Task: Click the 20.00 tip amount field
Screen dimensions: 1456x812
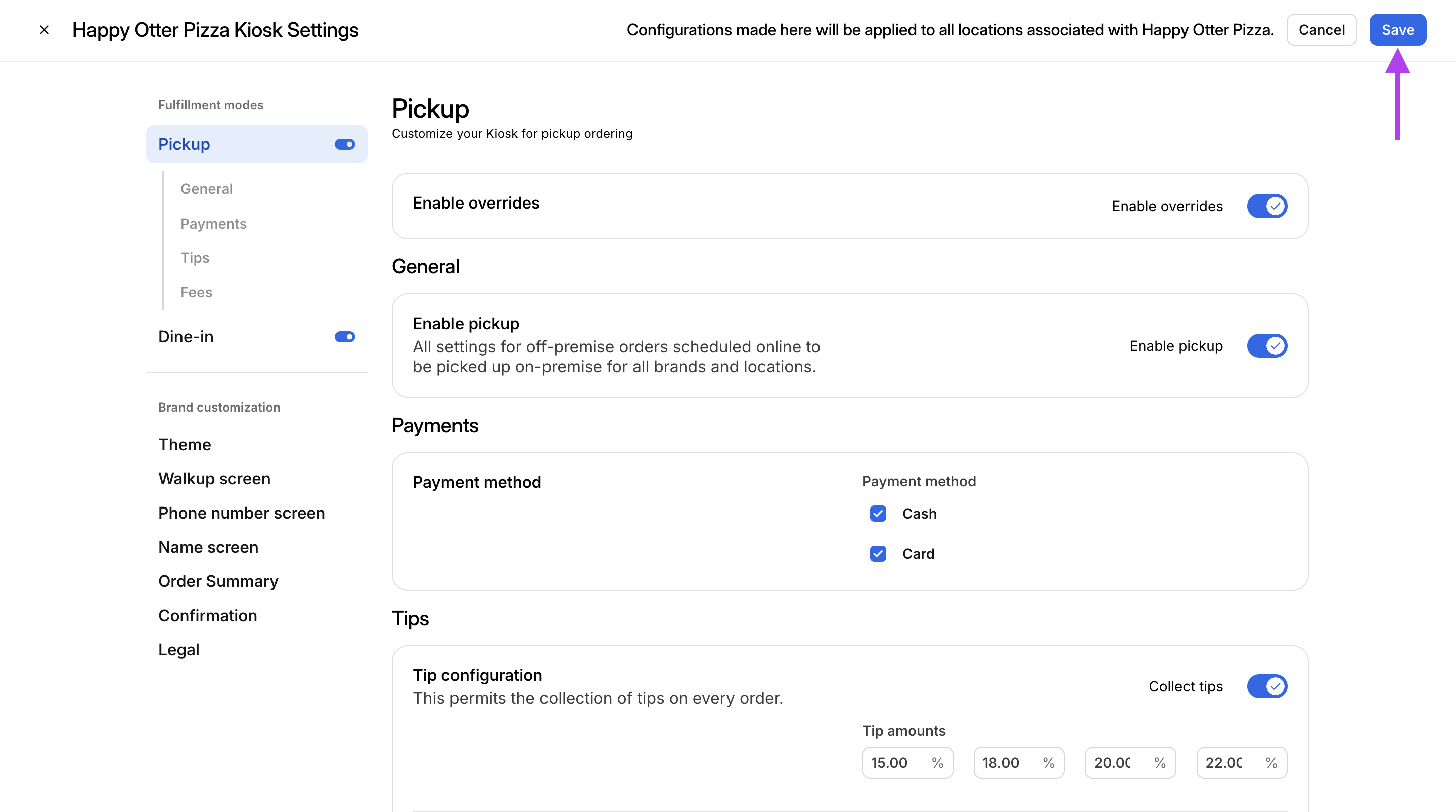Action: (x=1130, y=762)
